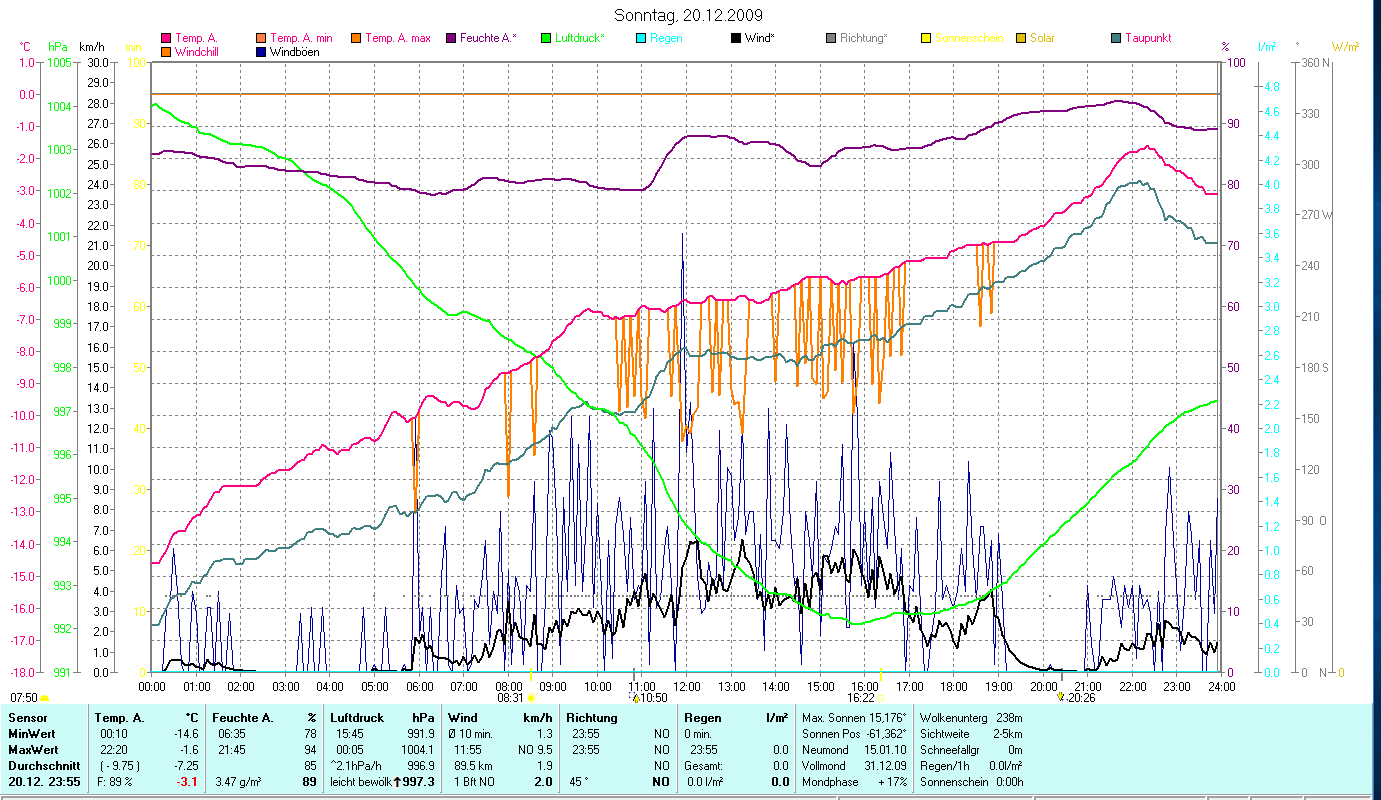Click the Sensor column header
This screenshot has height=800, width=1381.
(x=27, y=718)
